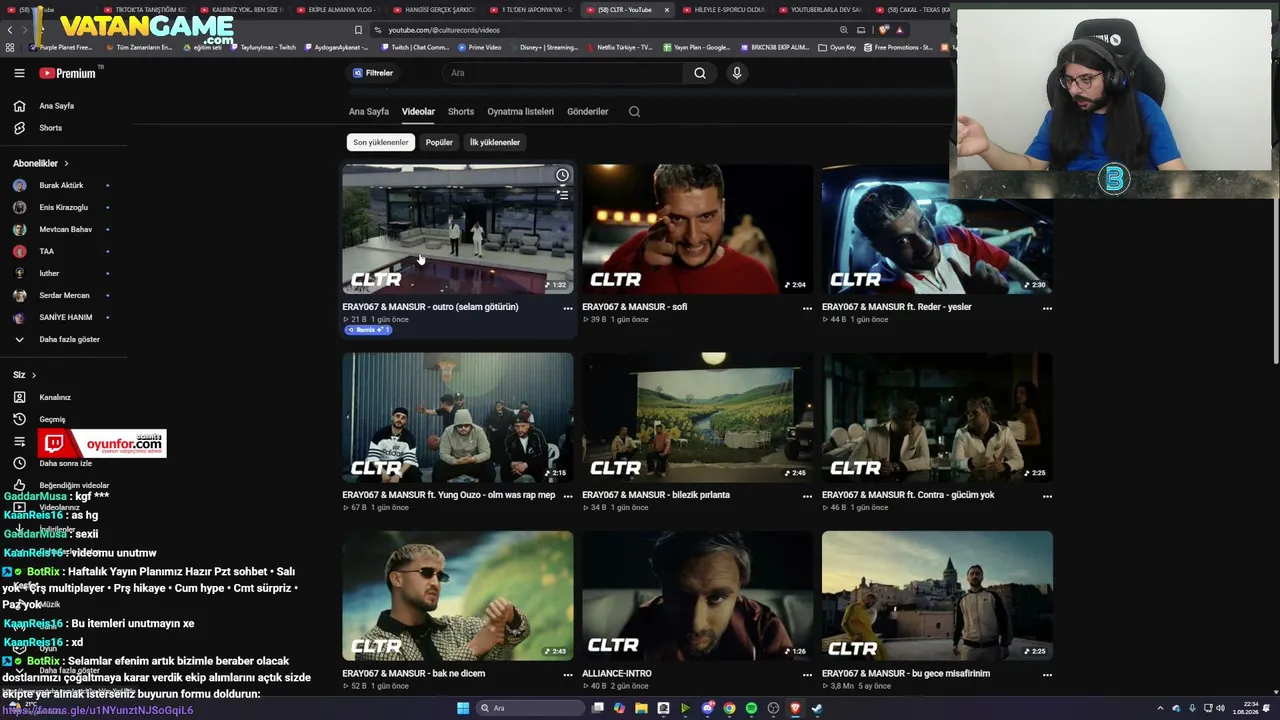The image size is (1280, 720).
Task: Play the sofi video thumbnail
Action: coord(698,230)
